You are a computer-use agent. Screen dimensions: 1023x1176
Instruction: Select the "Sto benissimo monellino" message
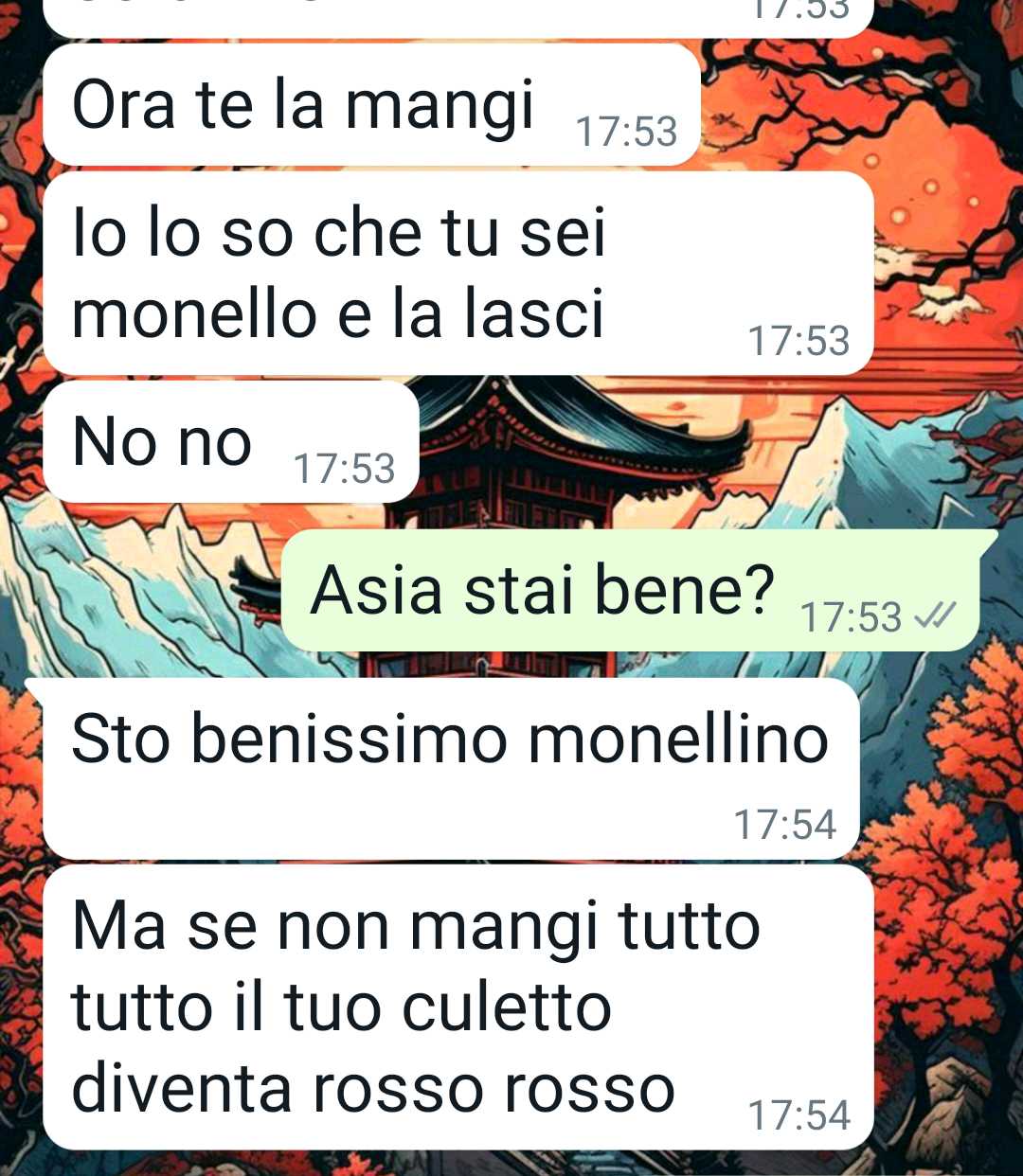pyautogui.click(x=451, y=770)
